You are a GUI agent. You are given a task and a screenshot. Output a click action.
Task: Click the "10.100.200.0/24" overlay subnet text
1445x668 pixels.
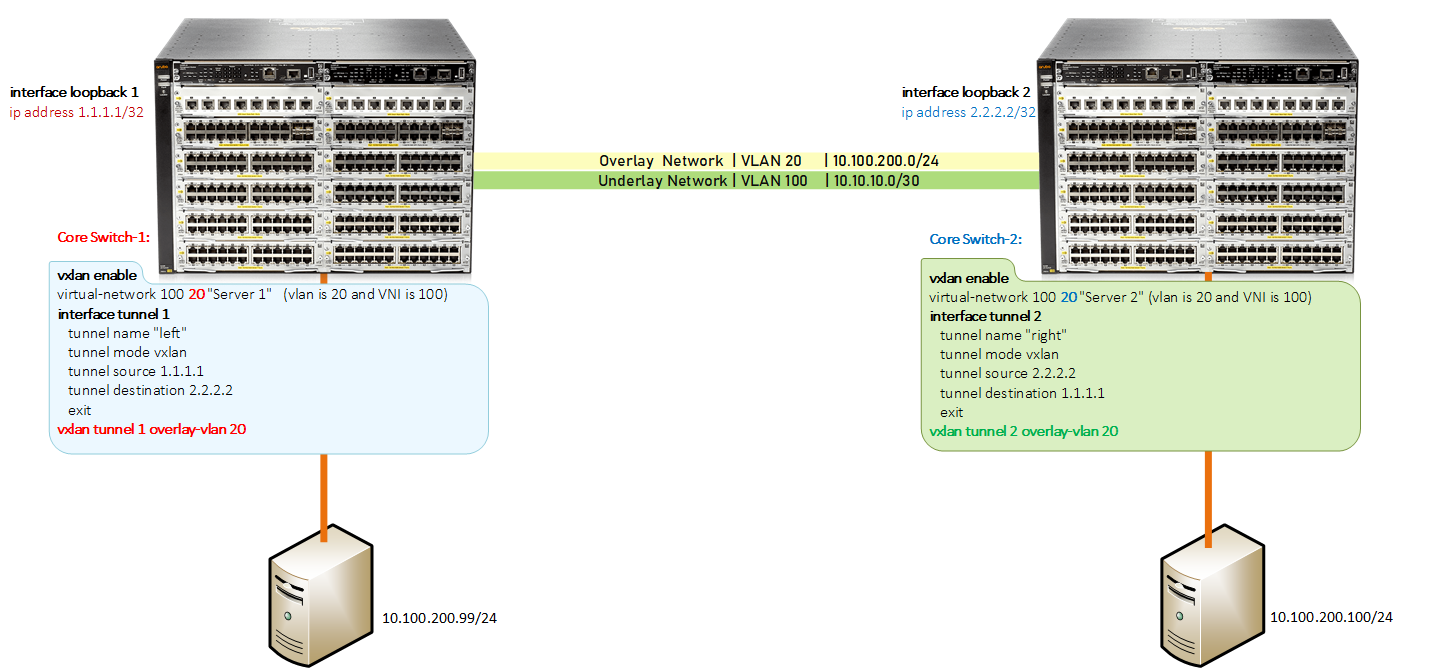(886, 161)
